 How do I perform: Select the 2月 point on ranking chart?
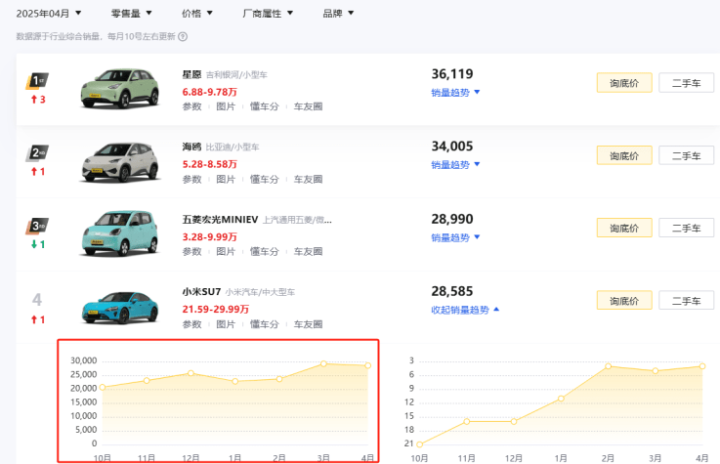[608, 366]
